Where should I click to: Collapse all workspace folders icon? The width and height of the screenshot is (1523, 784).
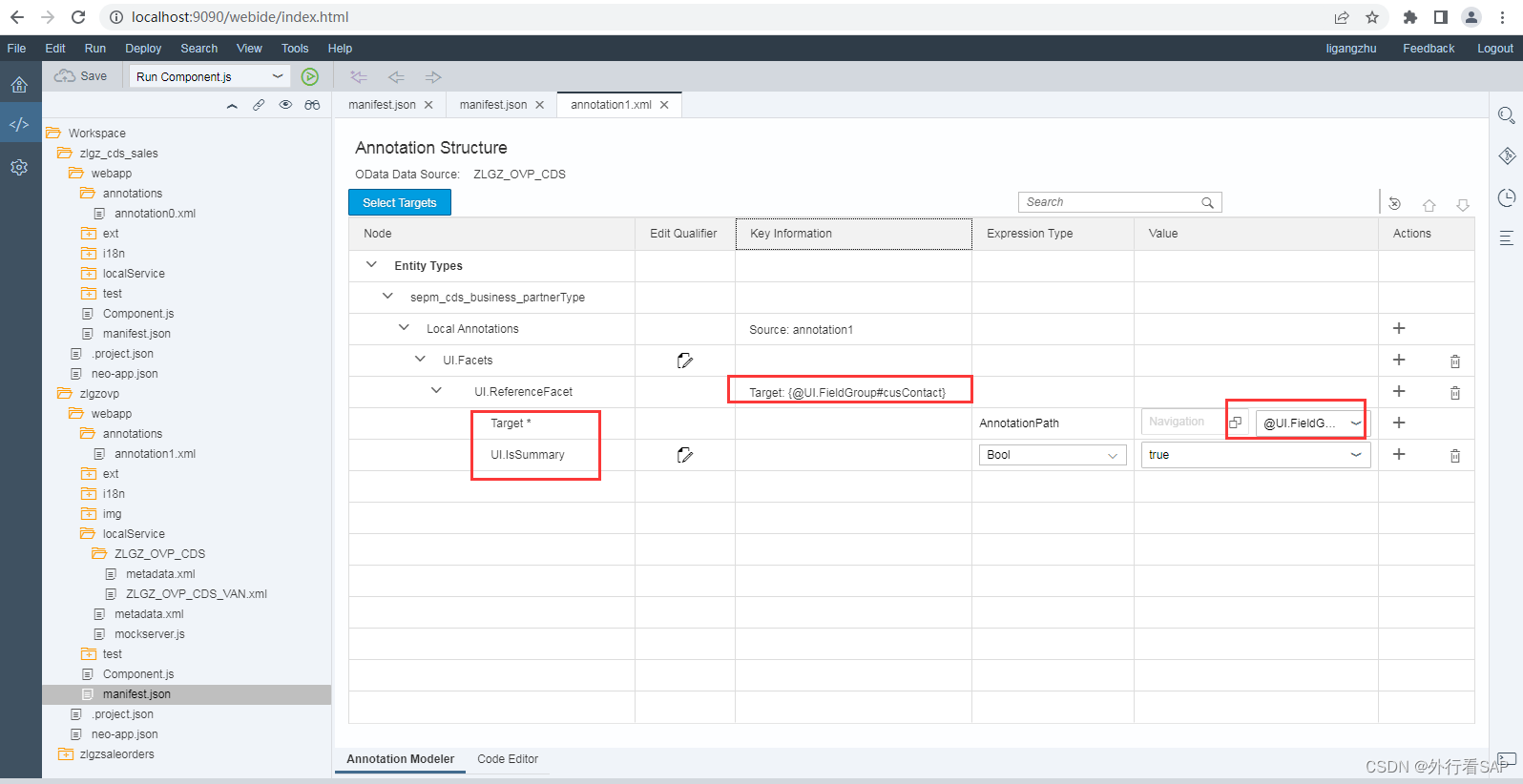[232, 105]
